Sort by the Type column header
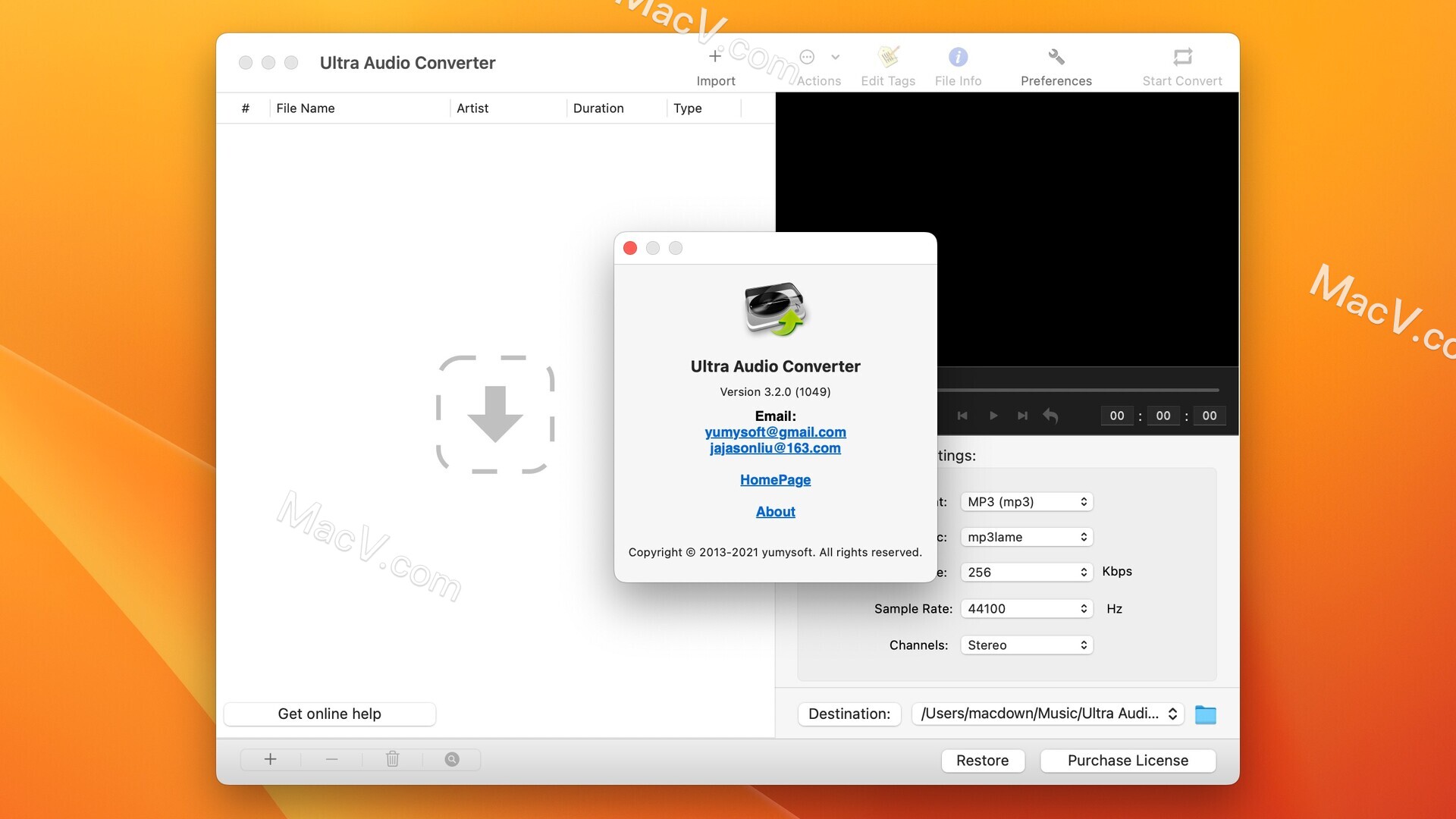The height and width of the screenshot is (819, 1456). (704, 108)
